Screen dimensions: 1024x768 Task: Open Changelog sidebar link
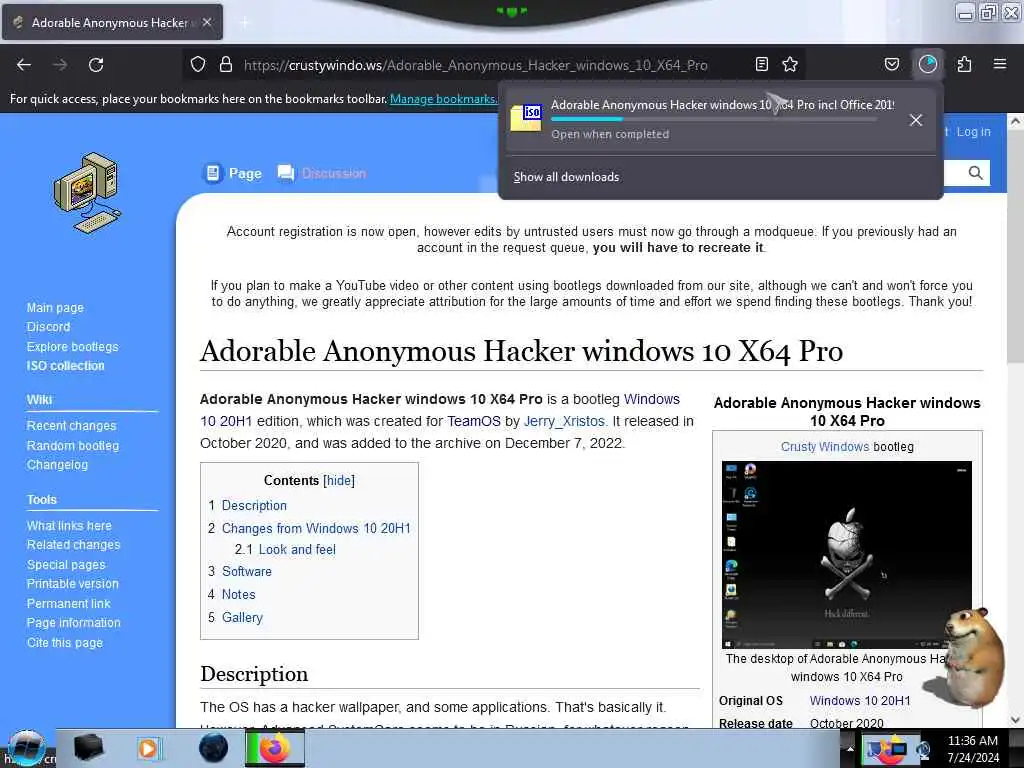pos(57,465)
